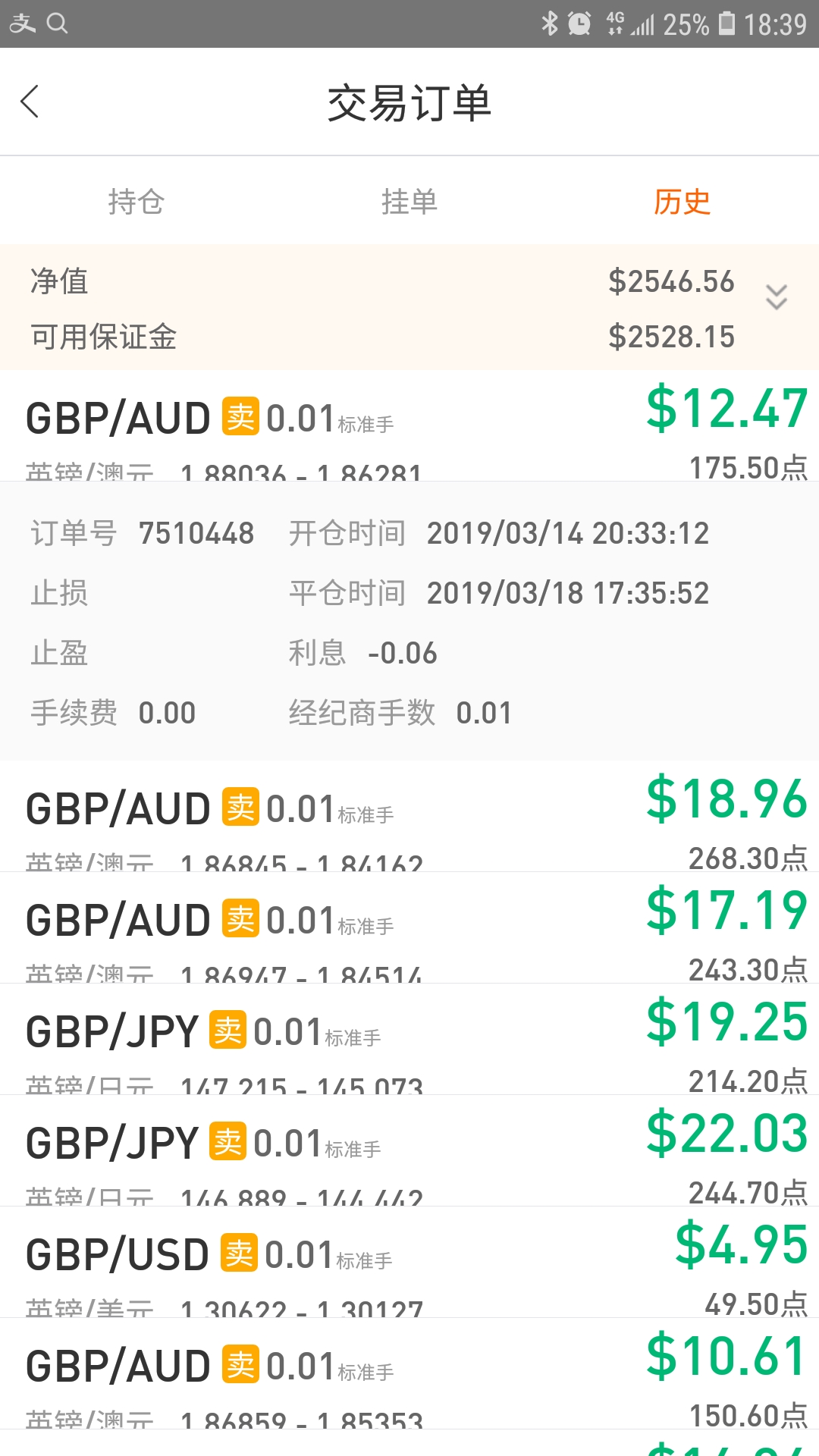Tap the alarm clock status icon

coord(579,24)
